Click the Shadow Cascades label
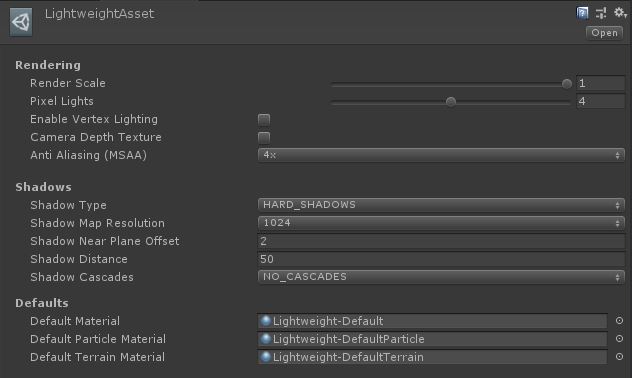The height and width of the screenshot is (378, 632). [82, 277]
